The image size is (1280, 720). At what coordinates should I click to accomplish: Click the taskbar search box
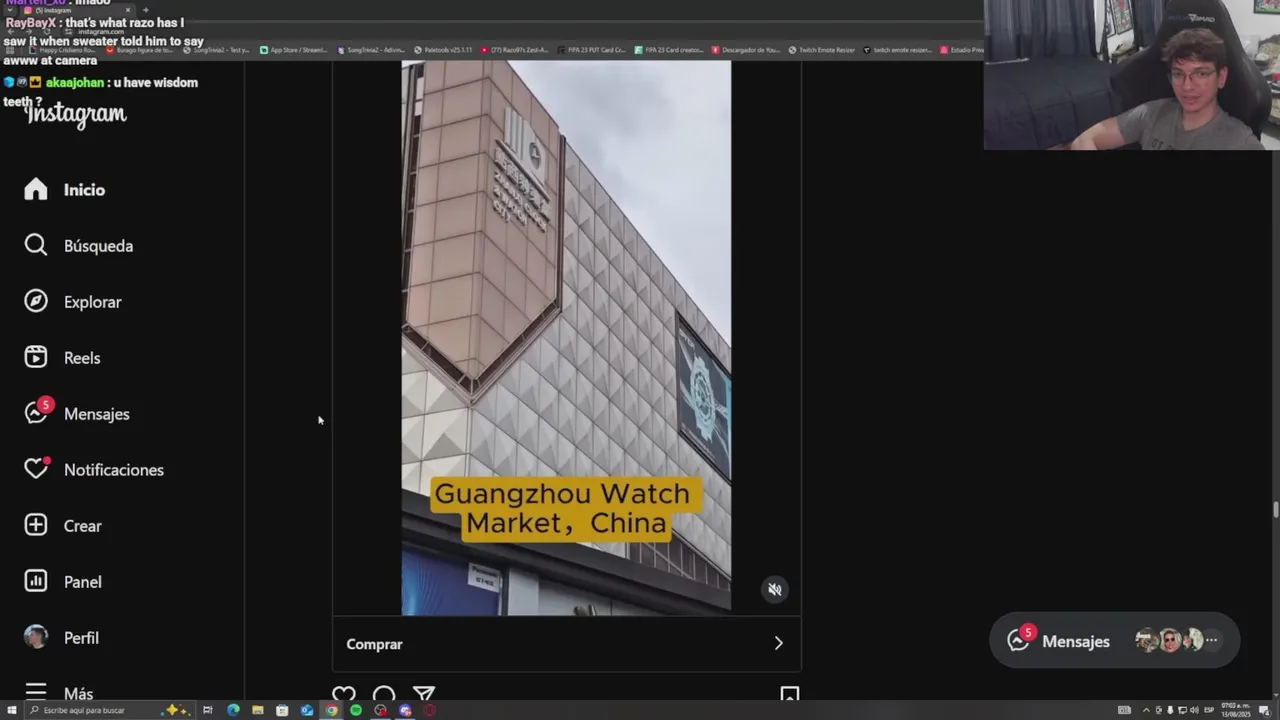tap(108, 710)
